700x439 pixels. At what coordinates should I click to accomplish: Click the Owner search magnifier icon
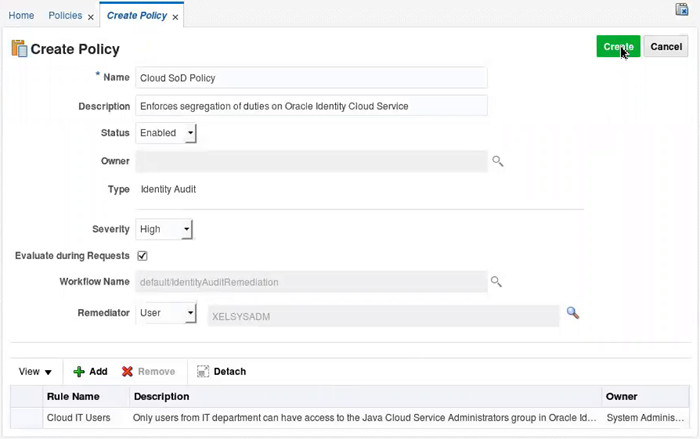(x=497, y=161)
